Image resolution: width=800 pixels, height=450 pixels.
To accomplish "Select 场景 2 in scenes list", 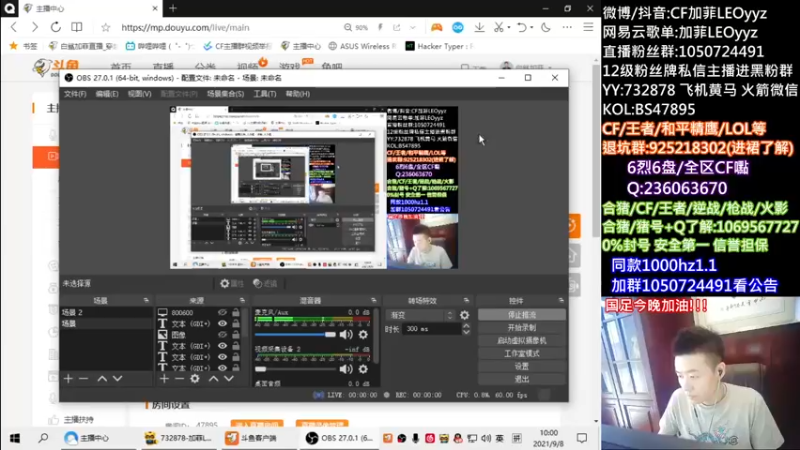I will tap(106, 312).
